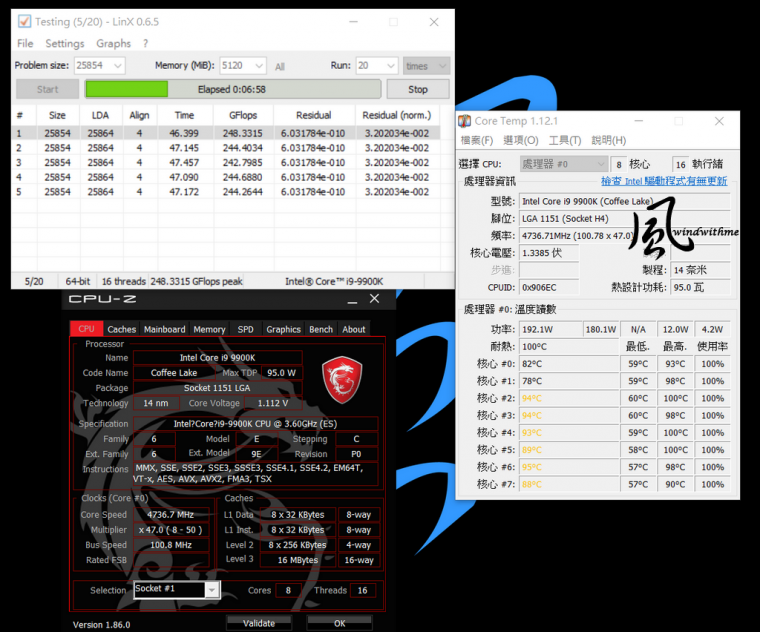Screen dimensions: 760x632
Task: Click the GFlops column header in LinX
Action: click(x=243, y=115)
